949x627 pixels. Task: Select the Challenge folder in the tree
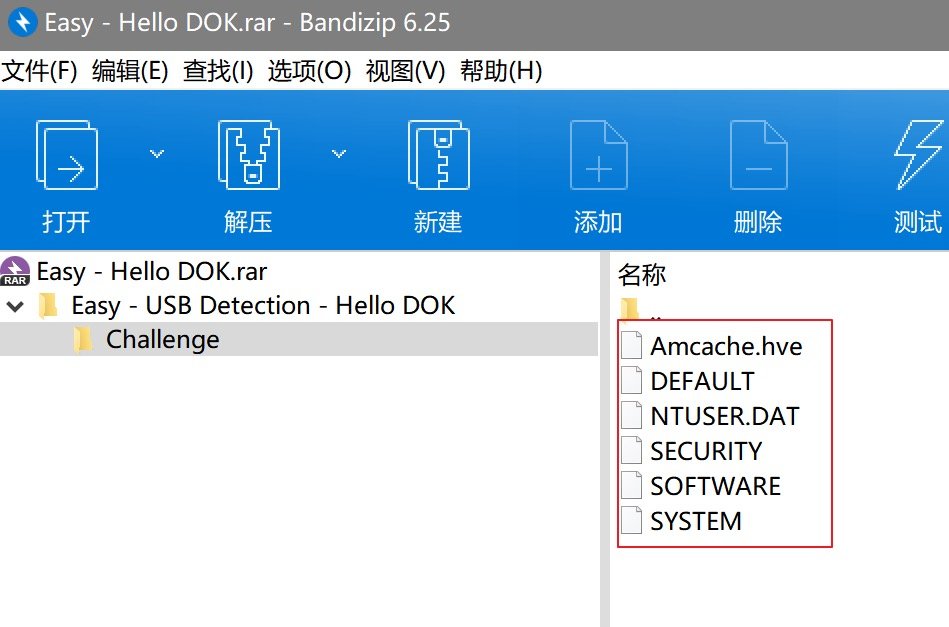pos(163,339)
